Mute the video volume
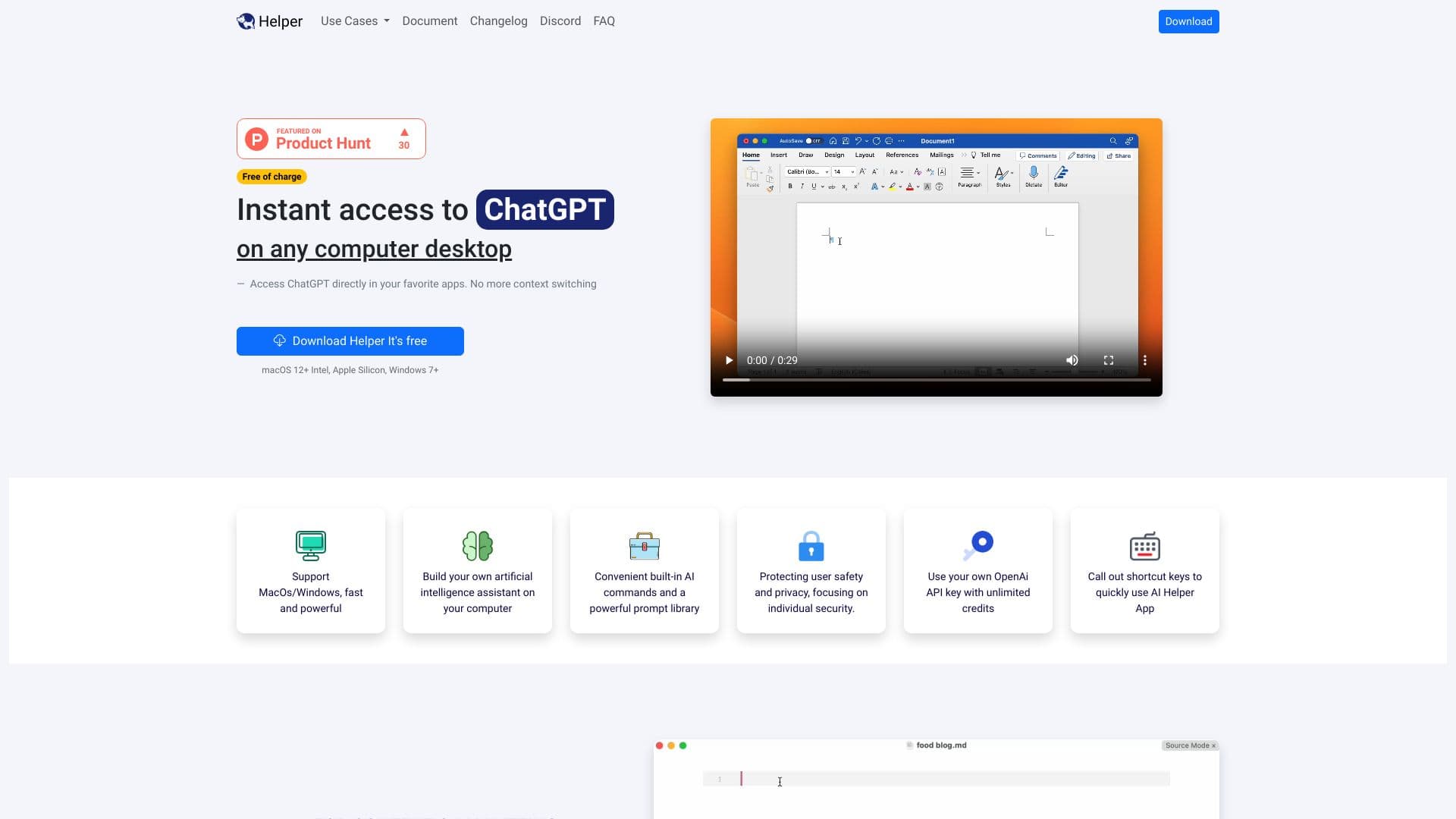 (x=1072, y=360)
